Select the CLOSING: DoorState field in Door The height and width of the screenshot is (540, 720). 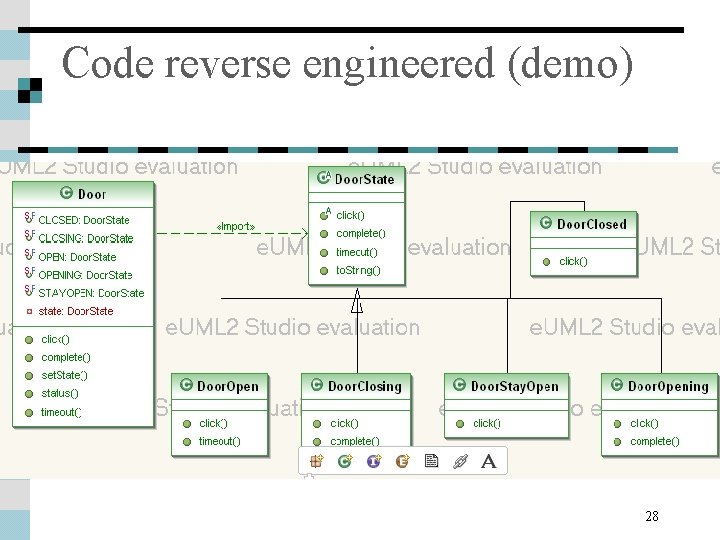[79, 238]
